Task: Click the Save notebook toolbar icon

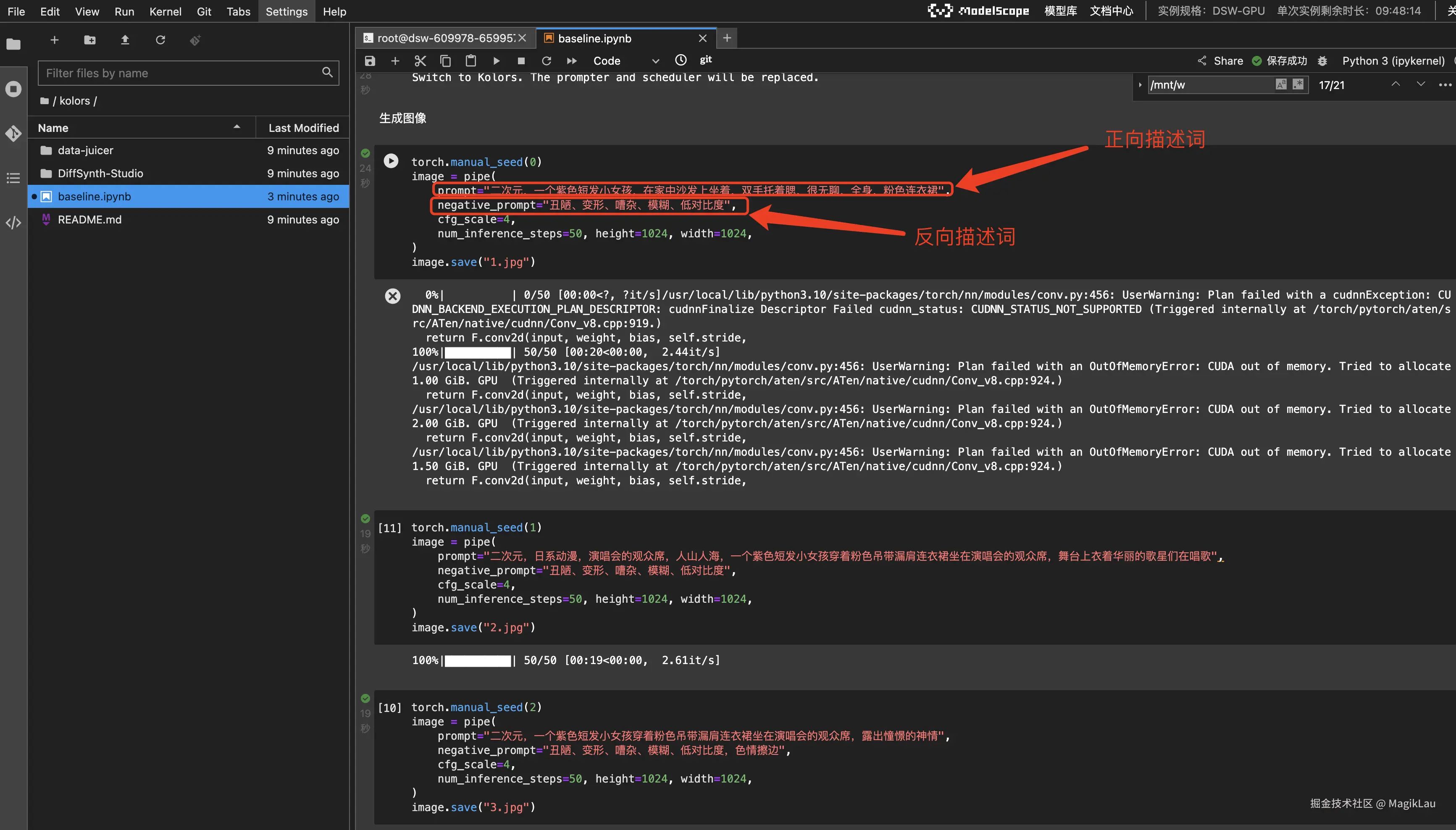Action: (x=370, y=60)
